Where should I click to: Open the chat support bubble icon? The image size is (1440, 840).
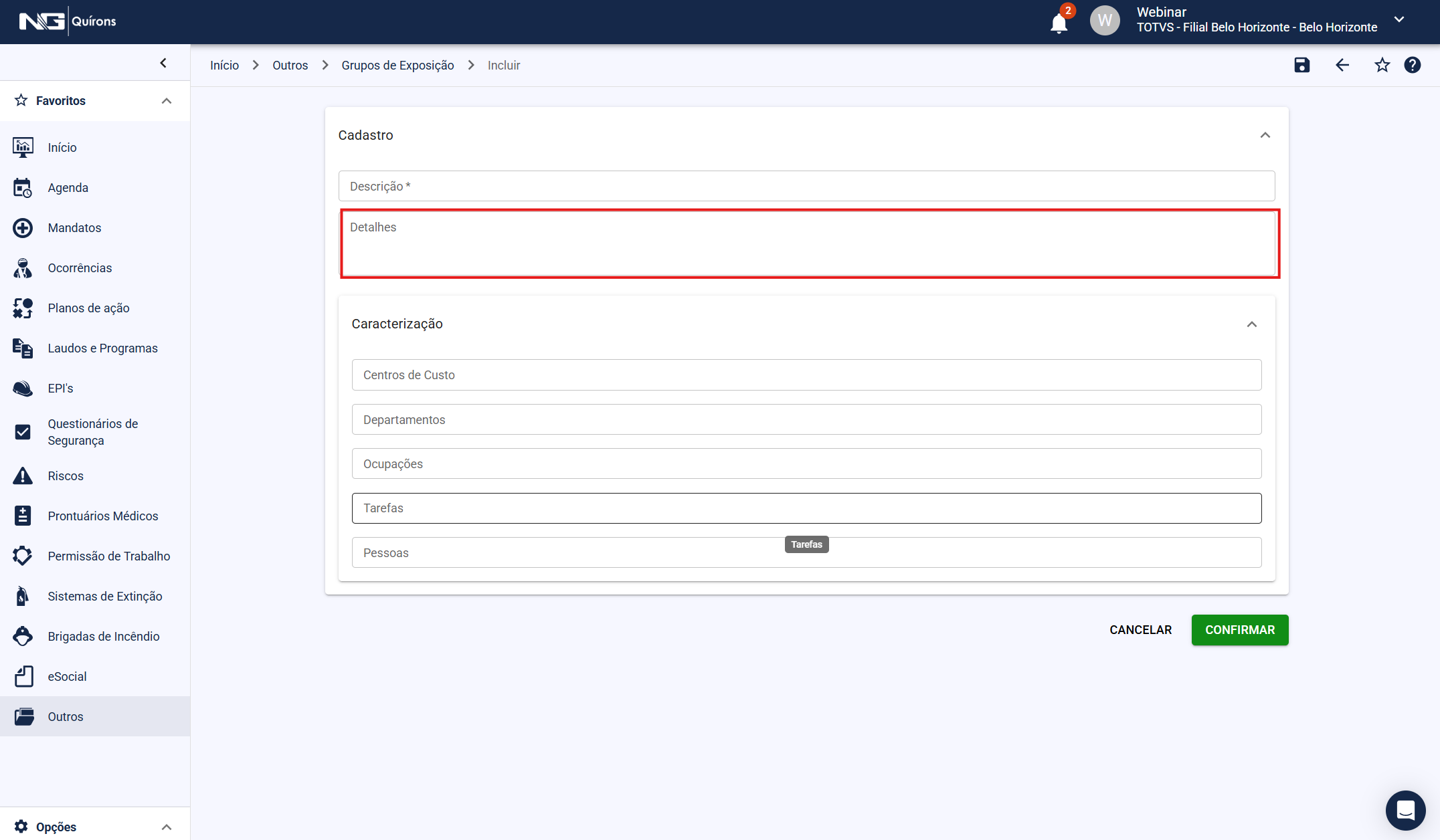[x=1405, y=810]
